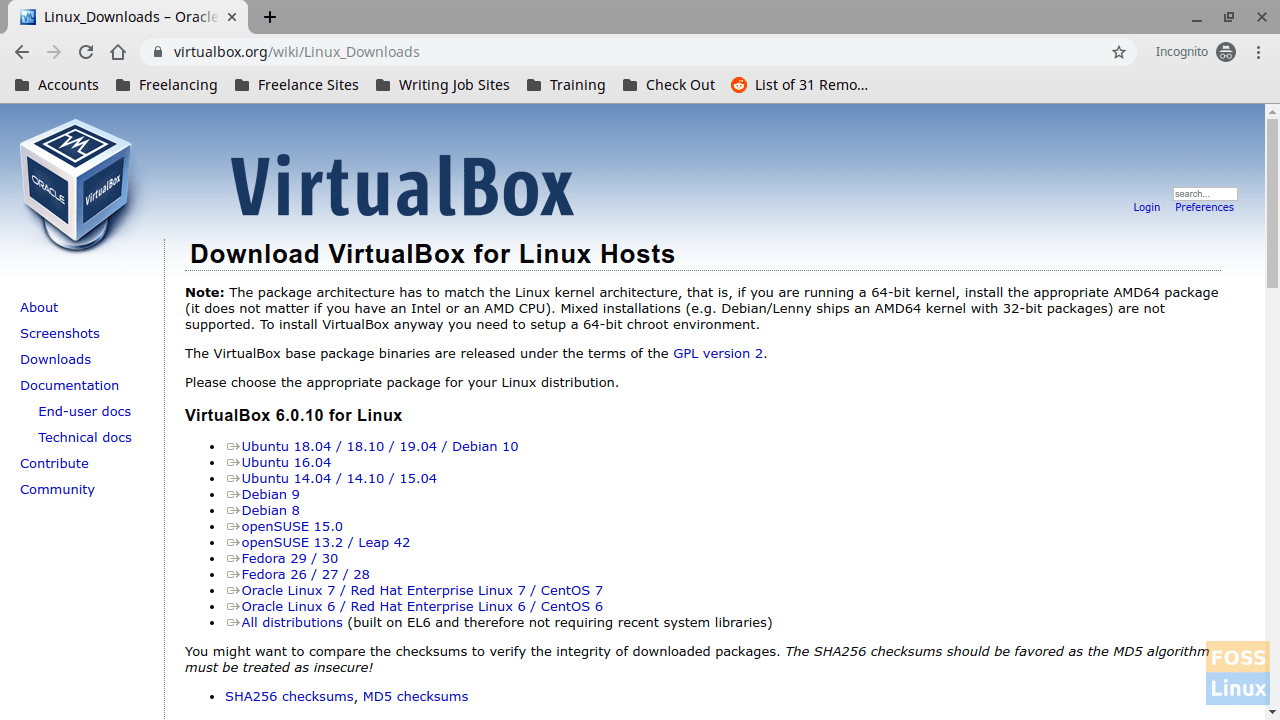Image resolution: width=1280 pixels, height=720 pixels.
Task: Open End-user docs in the sidebar
Action: (85, 411)
